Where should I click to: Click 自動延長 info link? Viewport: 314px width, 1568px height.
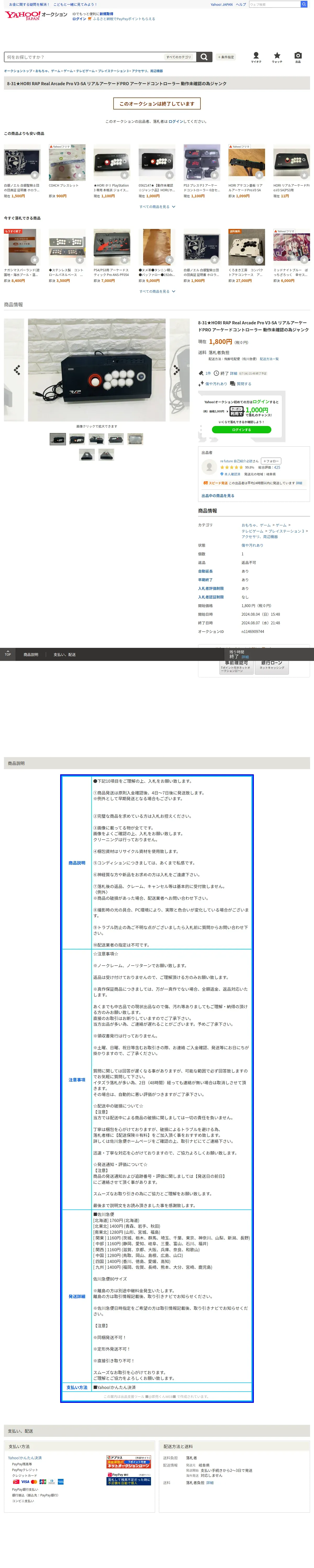pos(205,571)
